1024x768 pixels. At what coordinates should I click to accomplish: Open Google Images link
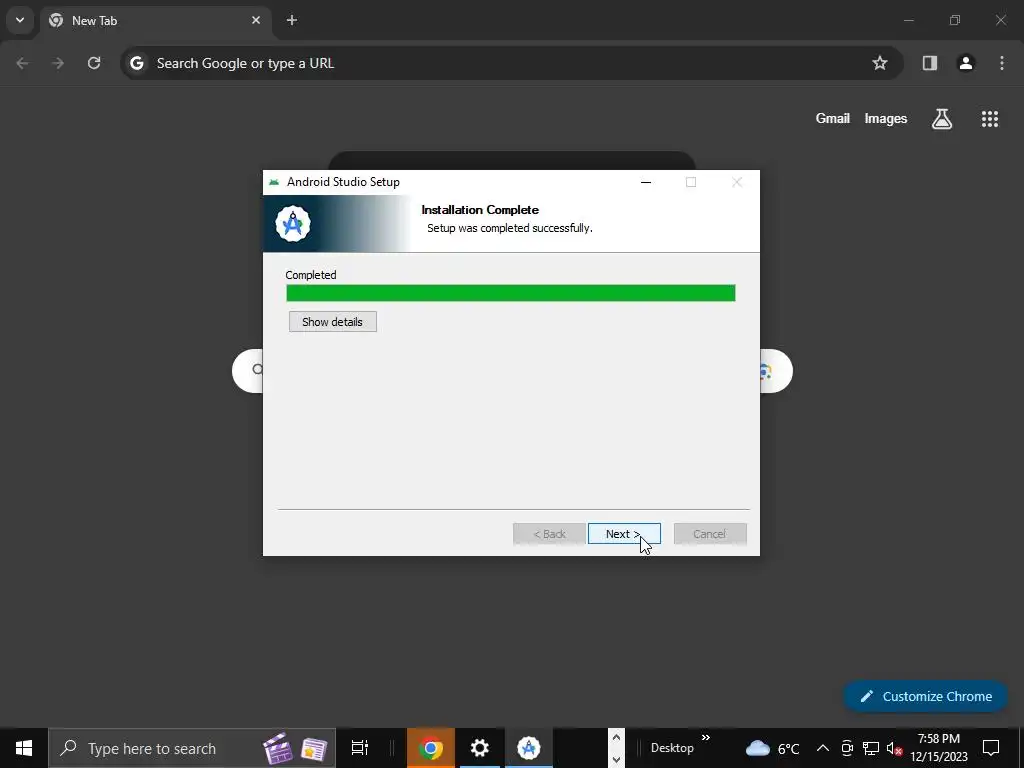tap(886, 118)
